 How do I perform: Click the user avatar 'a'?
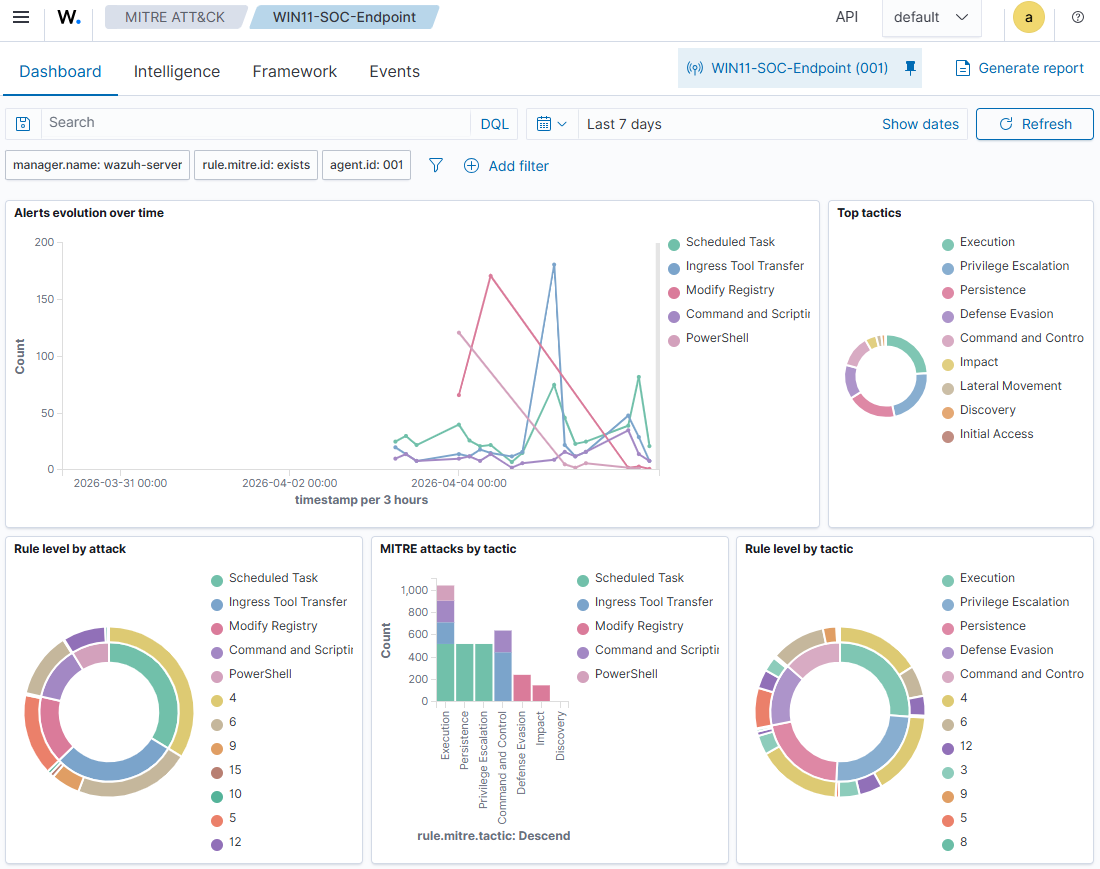(x=1028, y=17)
